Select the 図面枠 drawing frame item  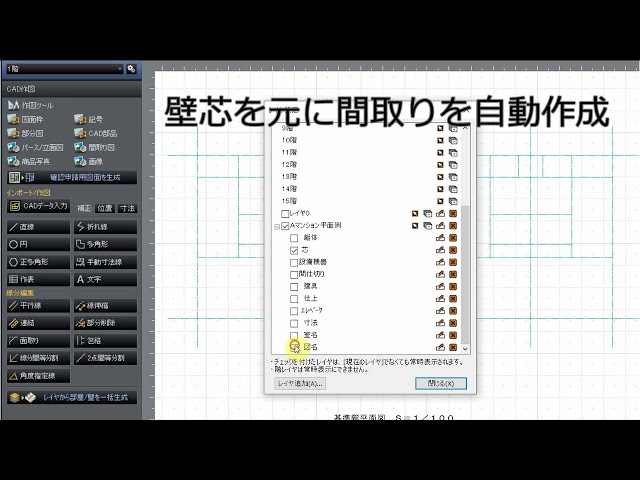pos(25,119)
